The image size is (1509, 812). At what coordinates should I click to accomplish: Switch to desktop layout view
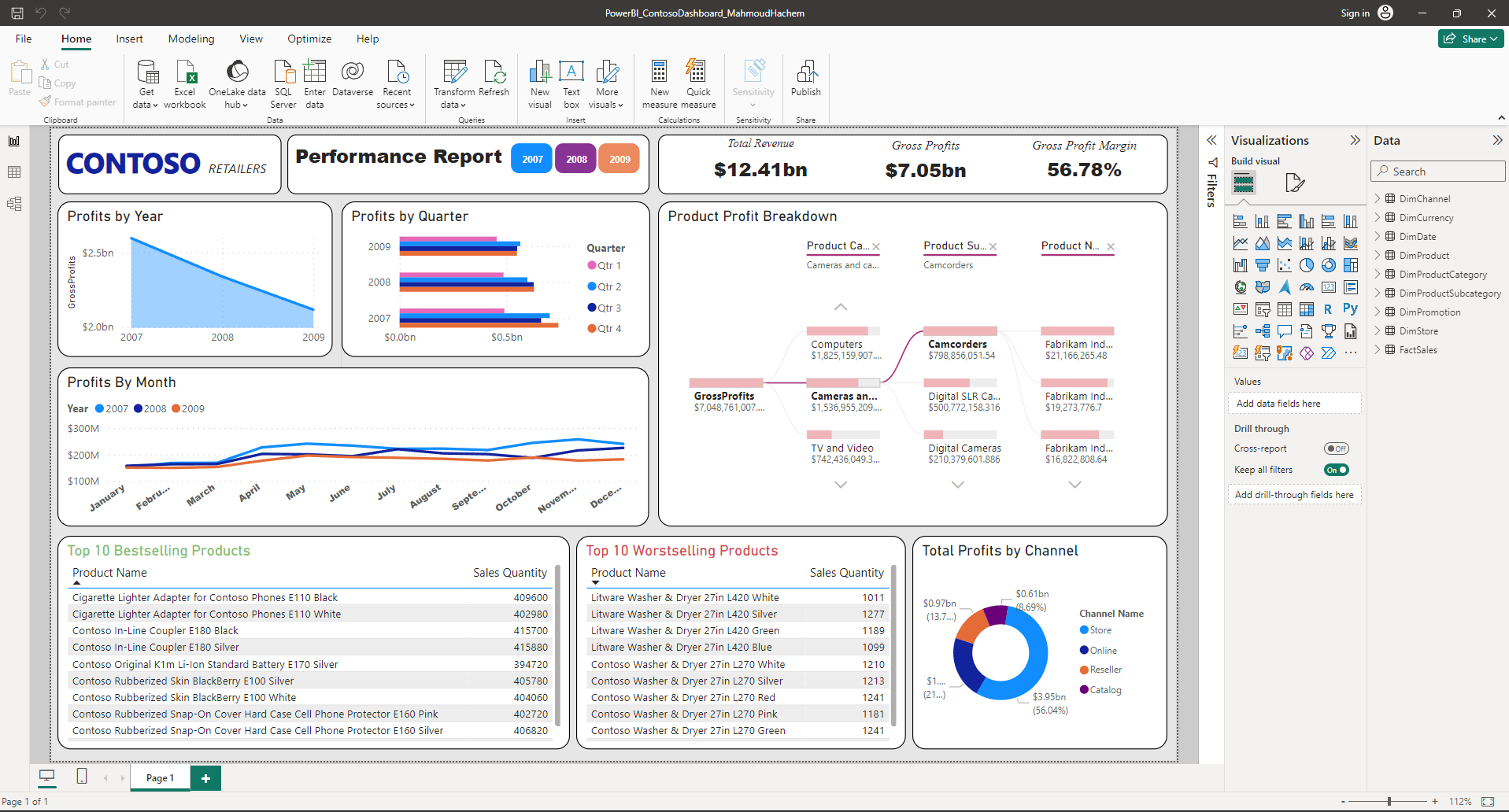(x=47, y=777)
